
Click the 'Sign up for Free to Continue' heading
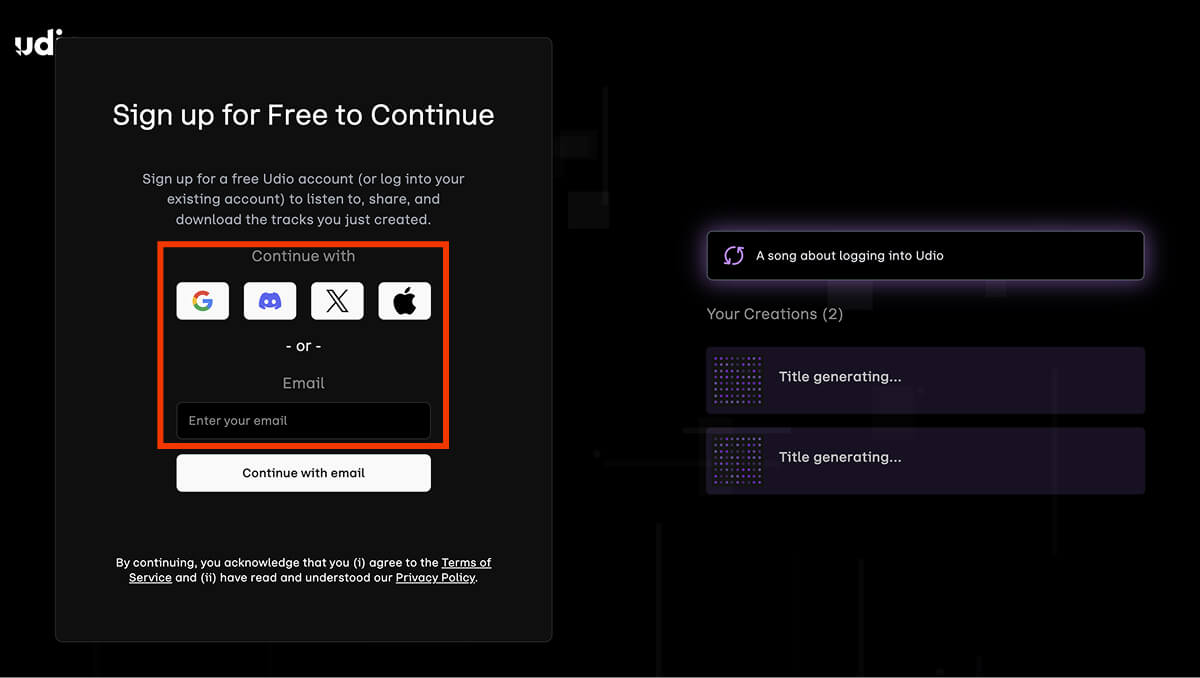click(x=303, y=115)
